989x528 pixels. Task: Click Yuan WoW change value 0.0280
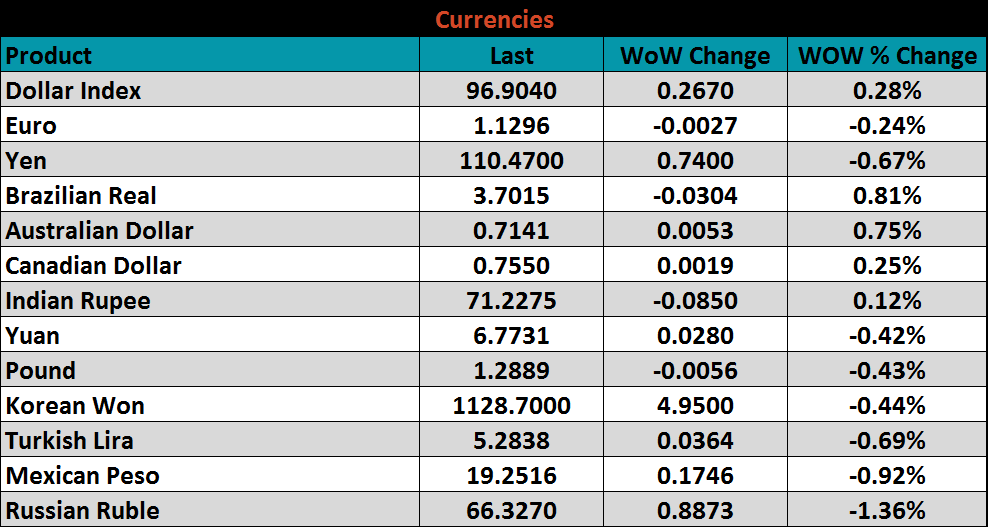coord(695,336)
